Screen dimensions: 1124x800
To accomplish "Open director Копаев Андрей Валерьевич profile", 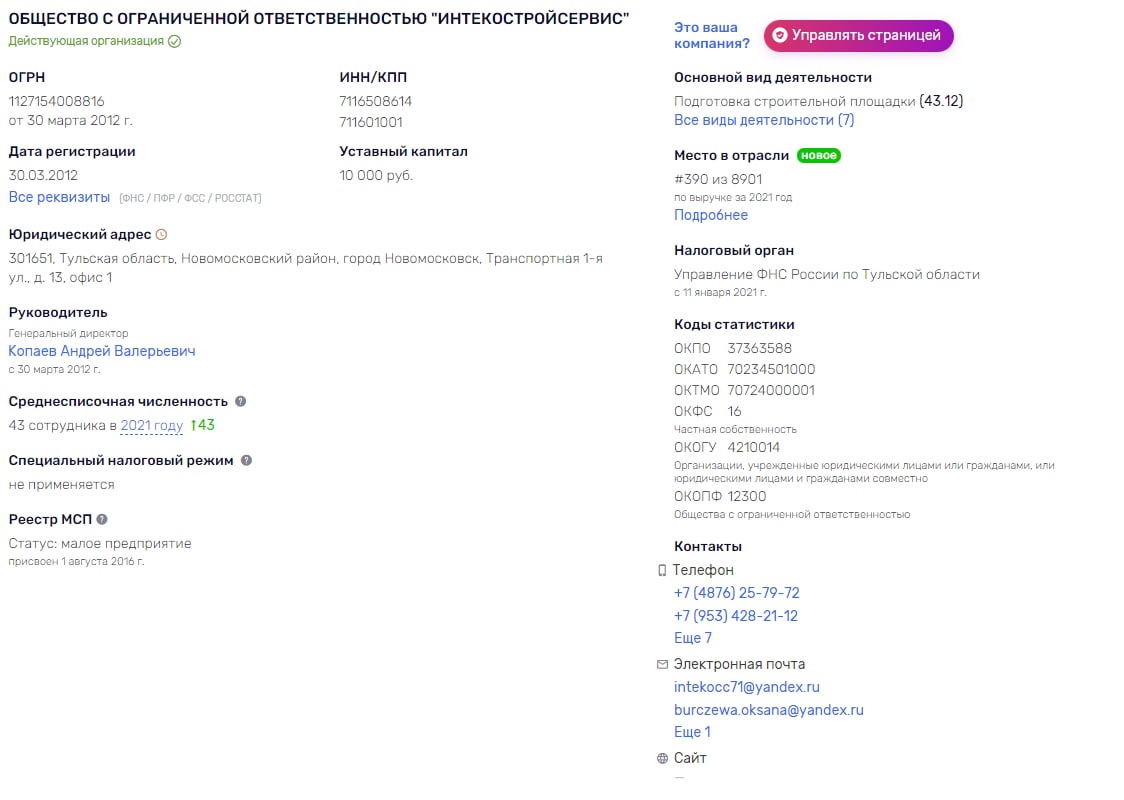I will click(x=102, y=351).
